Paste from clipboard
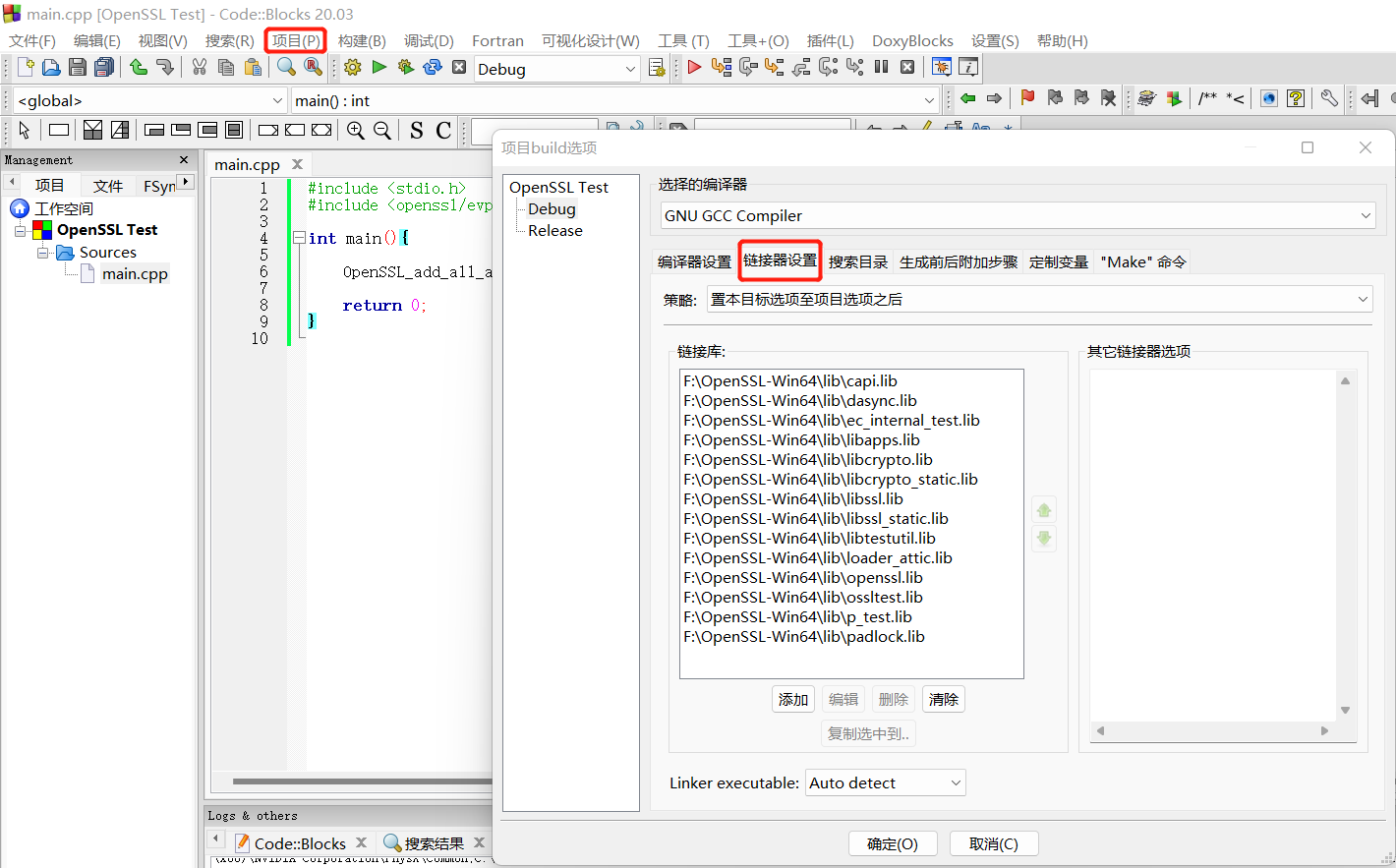Viewport: 1396px width, 868px height. click(253, 67)
